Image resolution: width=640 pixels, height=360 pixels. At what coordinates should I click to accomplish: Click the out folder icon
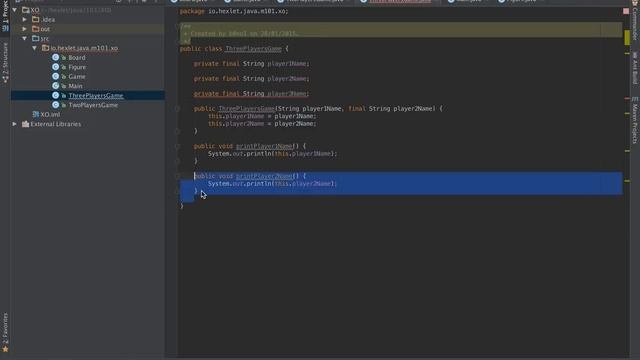(x=36, y=29)
